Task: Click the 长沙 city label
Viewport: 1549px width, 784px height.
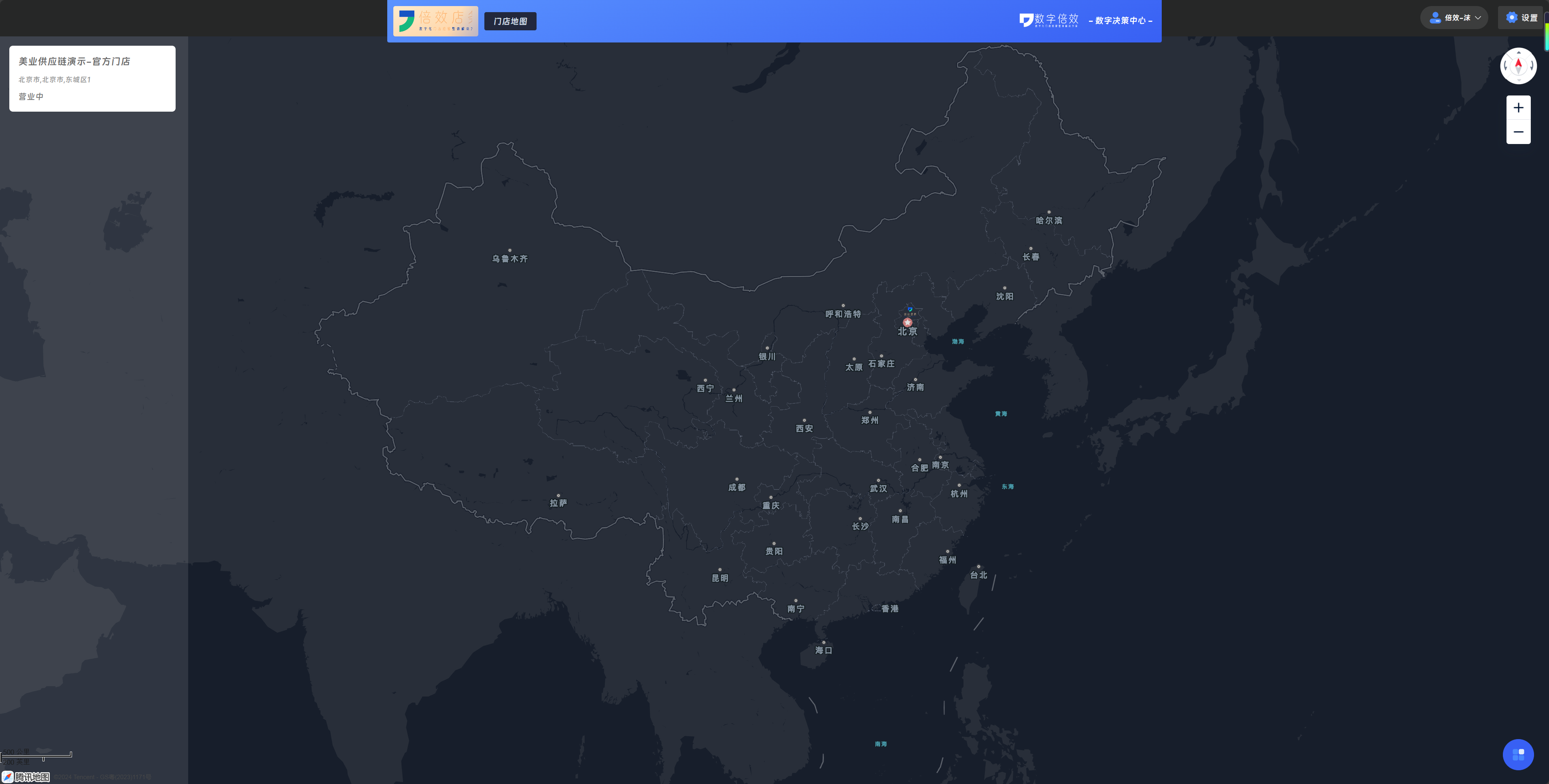Action: tap(860, 526)
